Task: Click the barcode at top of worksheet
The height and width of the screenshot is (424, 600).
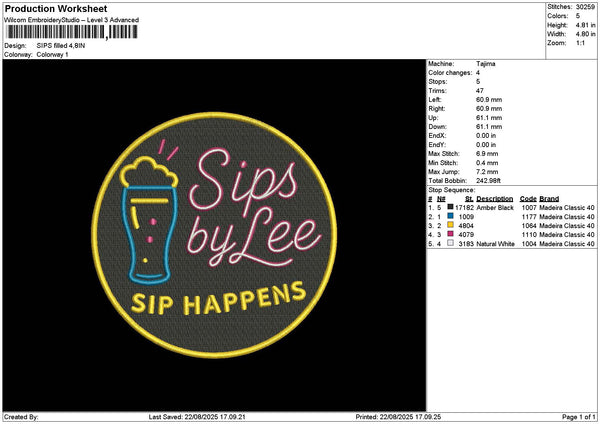Action: 72,32
